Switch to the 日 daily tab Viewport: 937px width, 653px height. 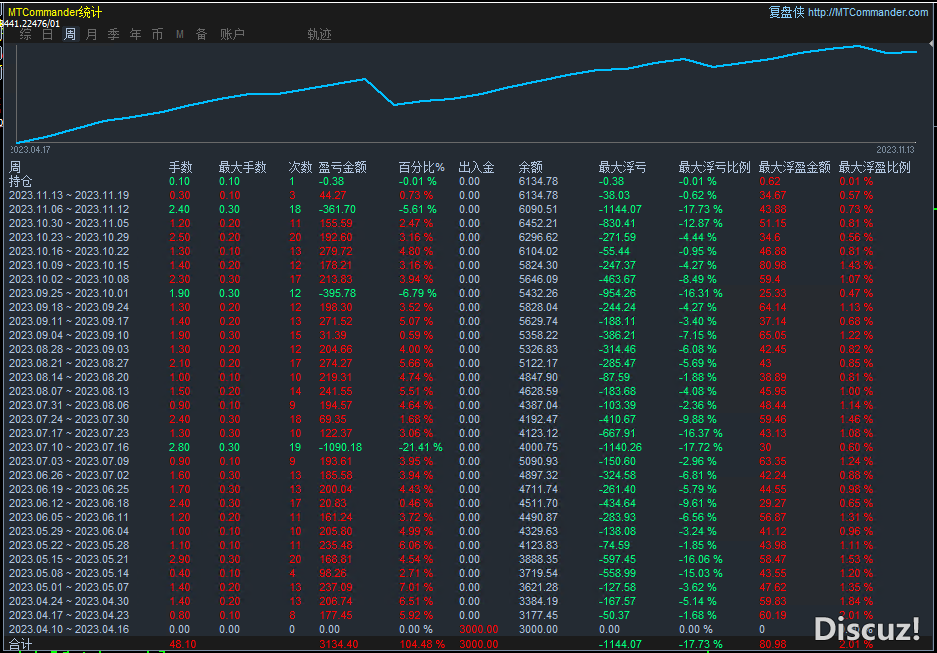[x=48, y=35]
